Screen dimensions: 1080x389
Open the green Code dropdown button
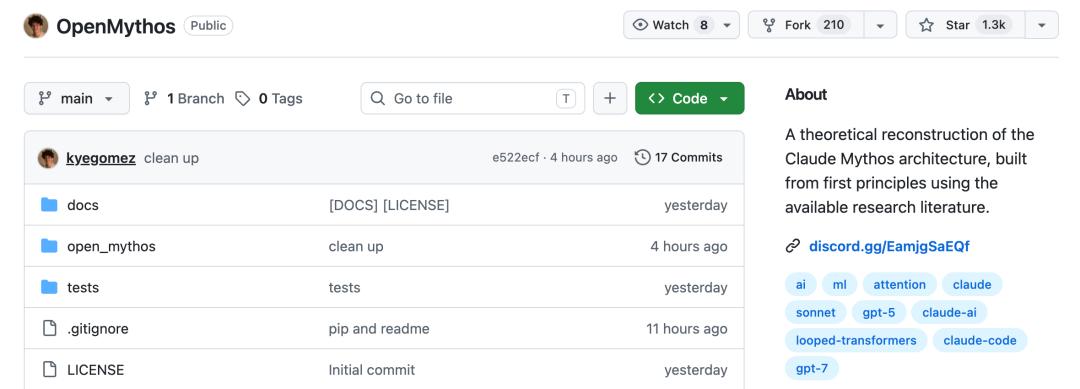689,98
